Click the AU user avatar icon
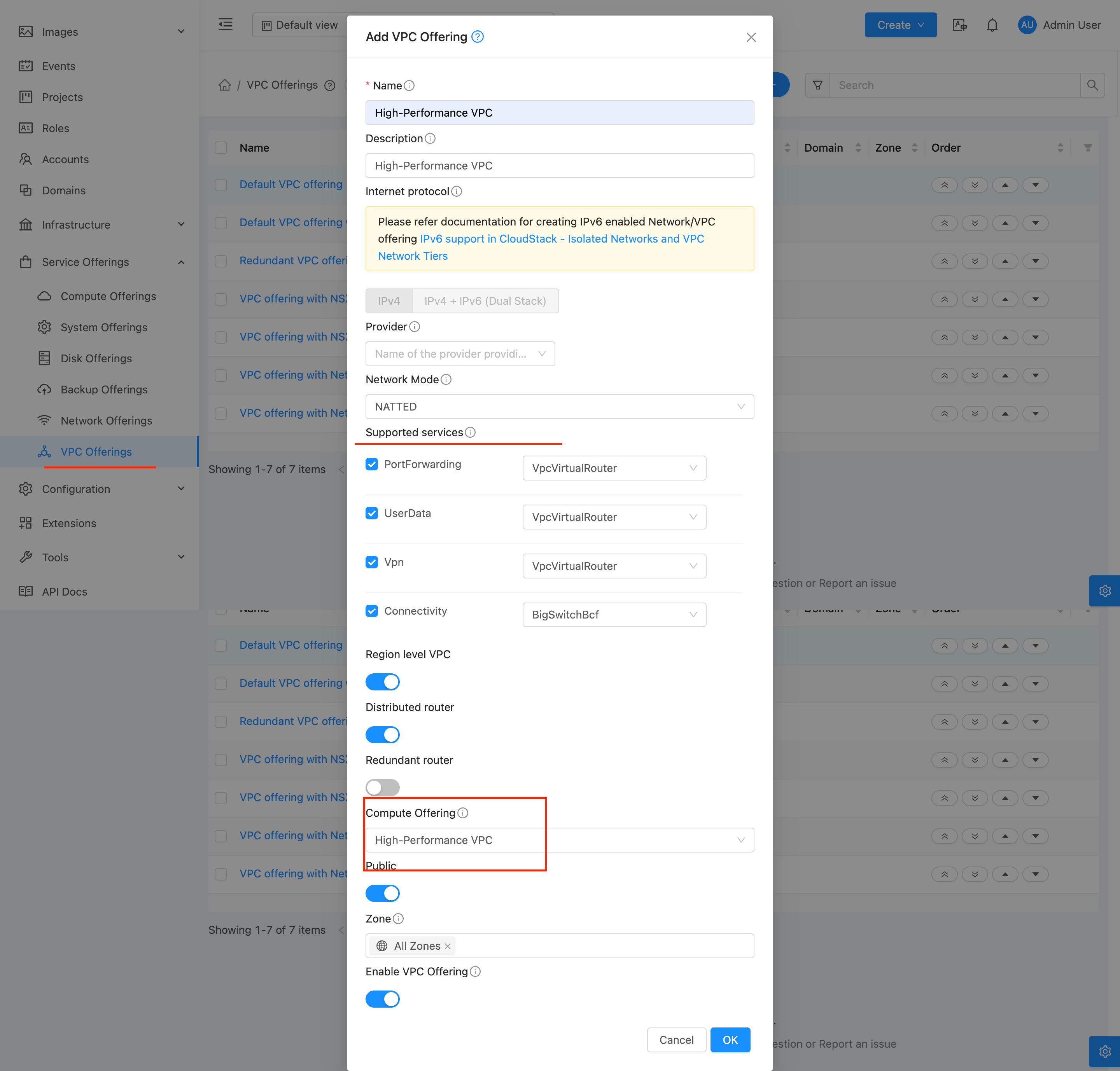 1027,25
